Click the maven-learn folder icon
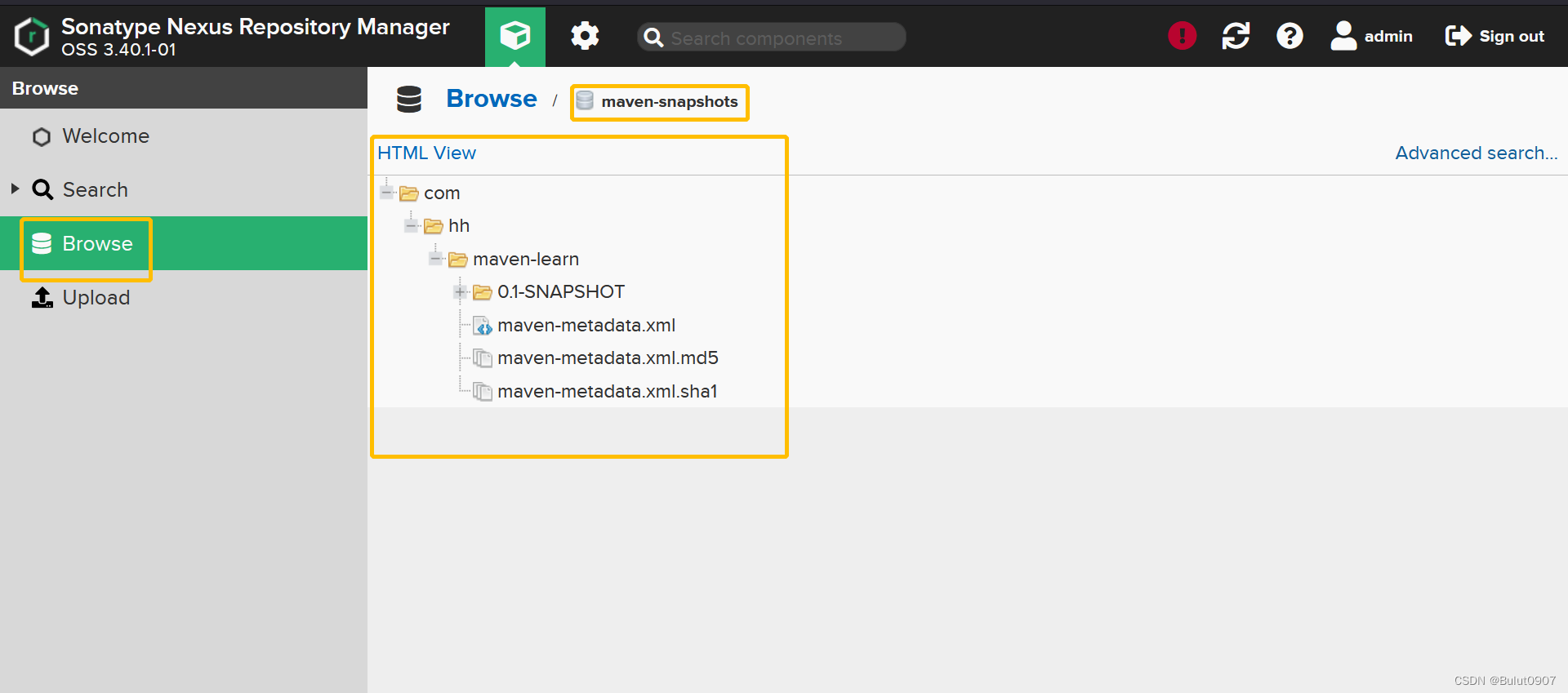Viewport: 1568px width, 693px height. point(458,260)
